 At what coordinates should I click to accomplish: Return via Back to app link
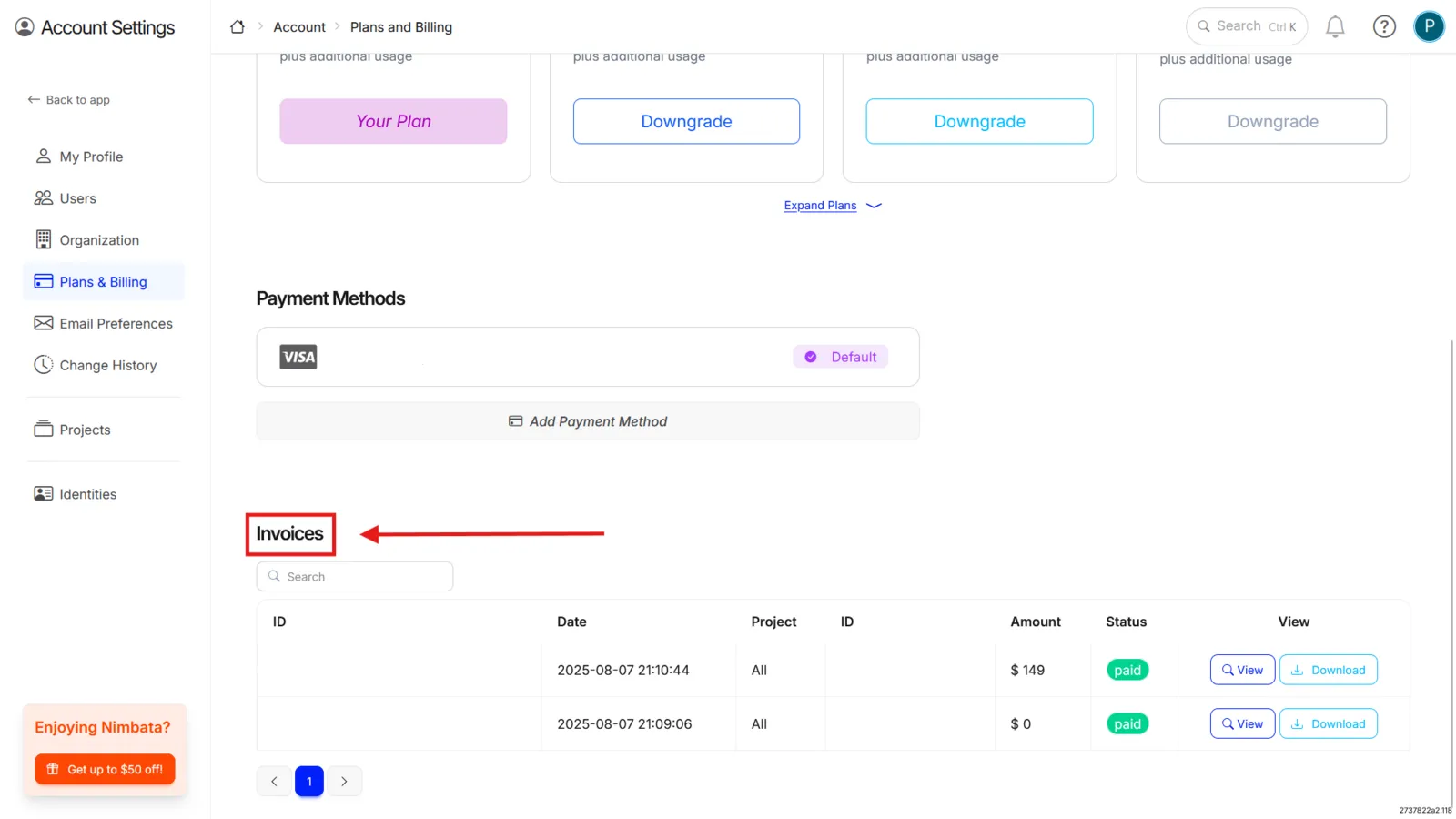click(68, 100)
